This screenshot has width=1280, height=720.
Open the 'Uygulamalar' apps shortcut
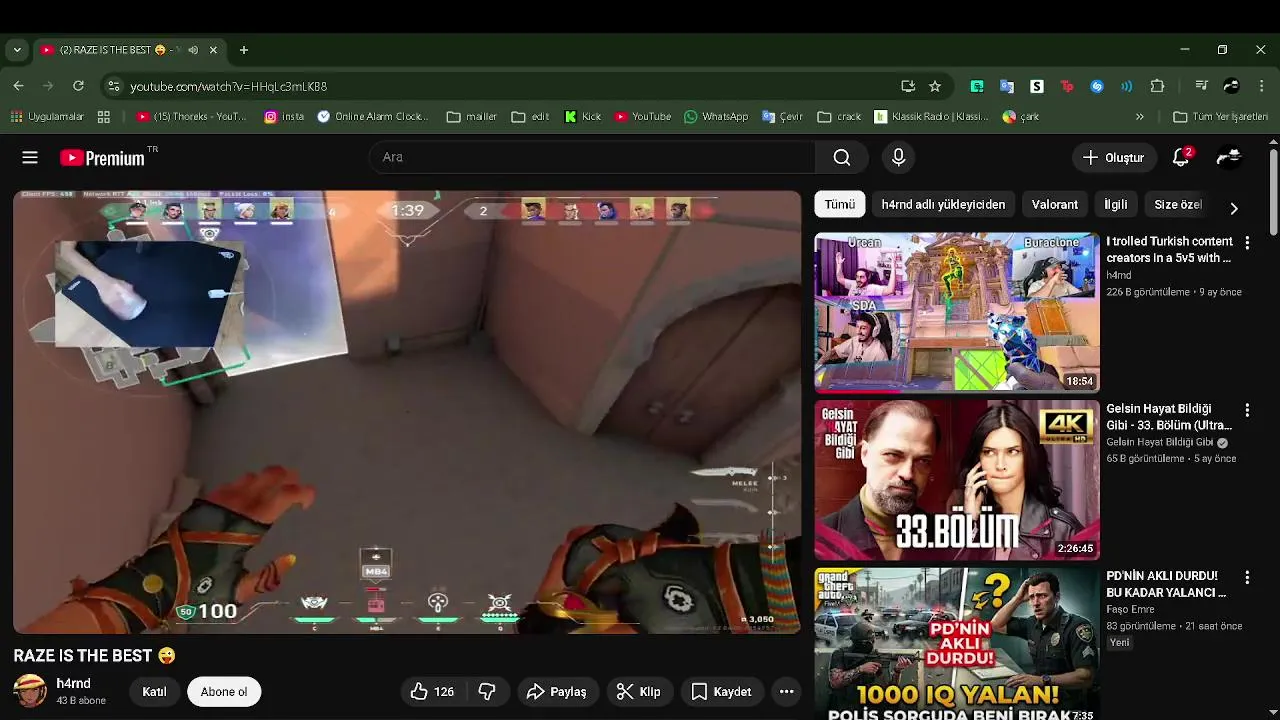click(47, 117)
